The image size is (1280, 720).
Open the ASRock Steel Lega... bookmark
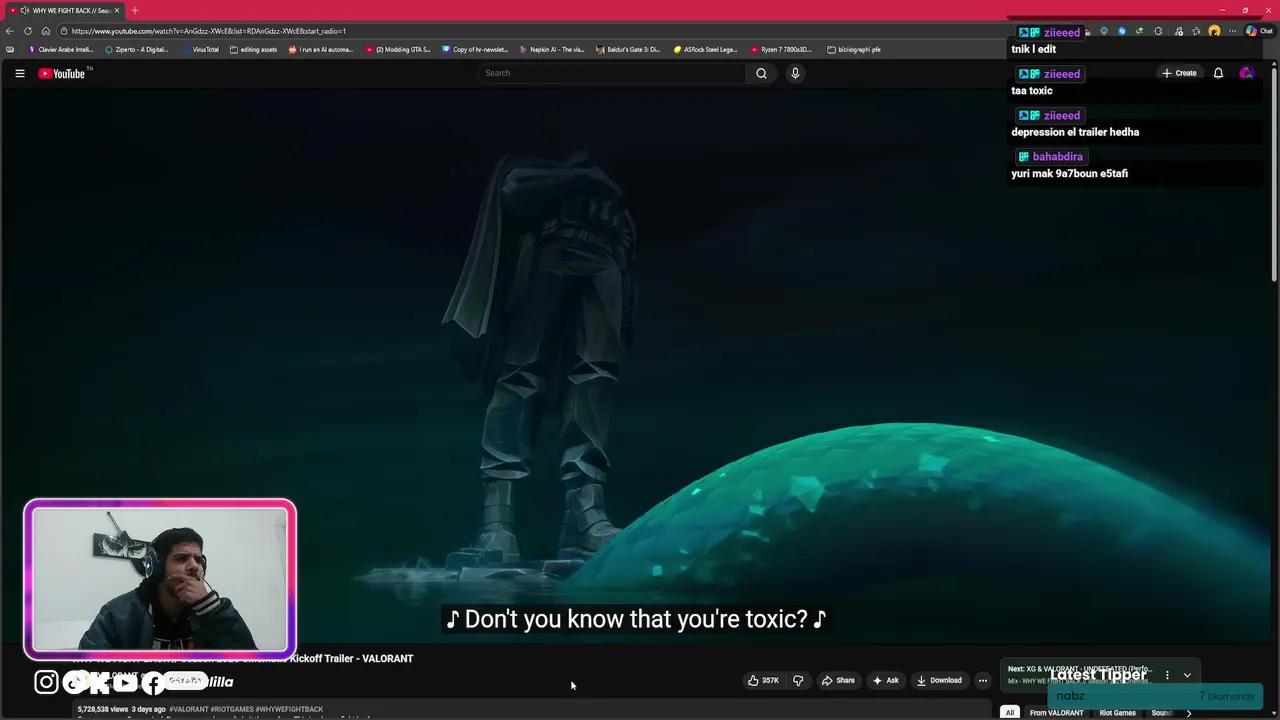(705, 49)
